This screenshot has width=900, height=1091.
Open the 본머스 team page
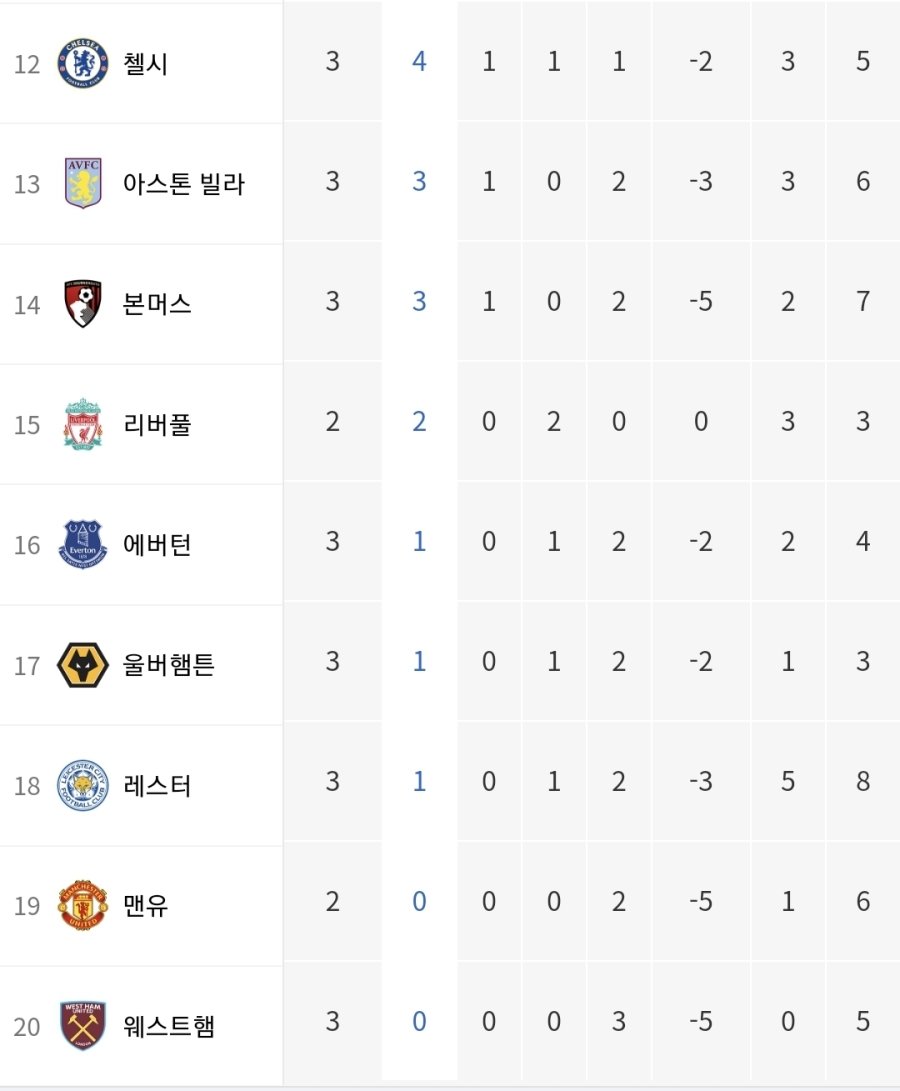click(157, 304)
